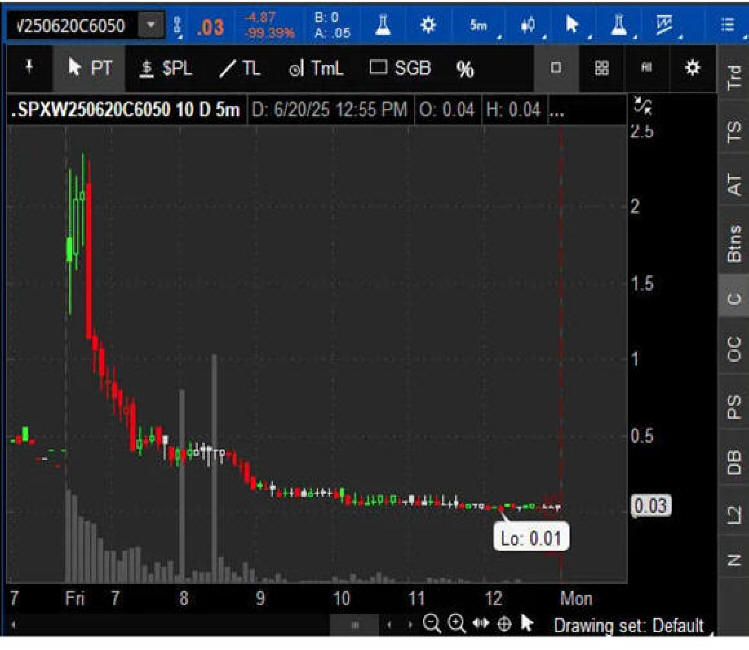This screenshot has width=749, height=650.
Task: Click the H: 0.04 high value
Action: point(514,109)
